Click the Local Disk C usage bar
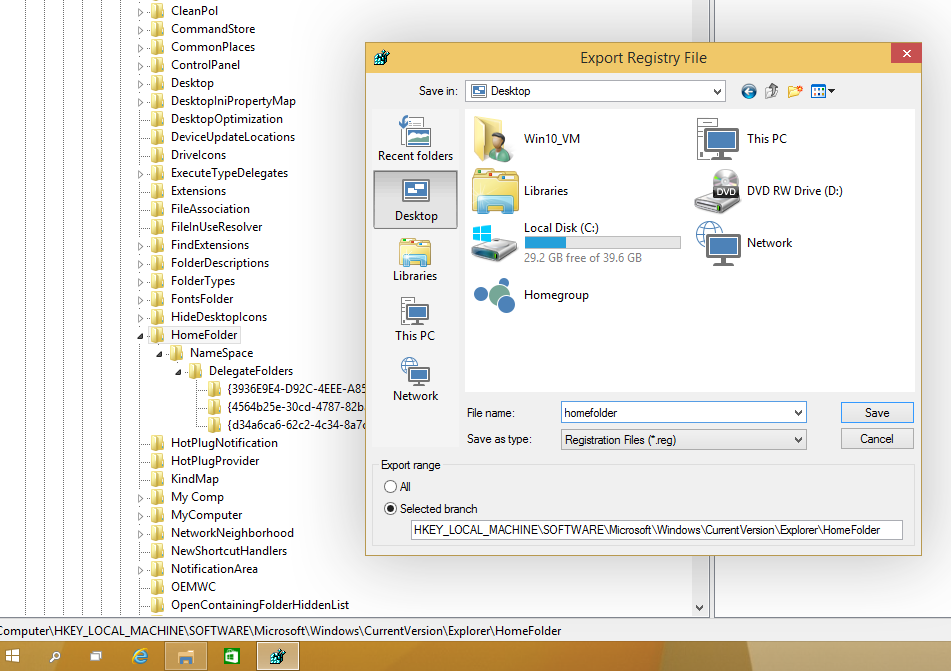Screen dimensions: 951x671 pos(602,241)
